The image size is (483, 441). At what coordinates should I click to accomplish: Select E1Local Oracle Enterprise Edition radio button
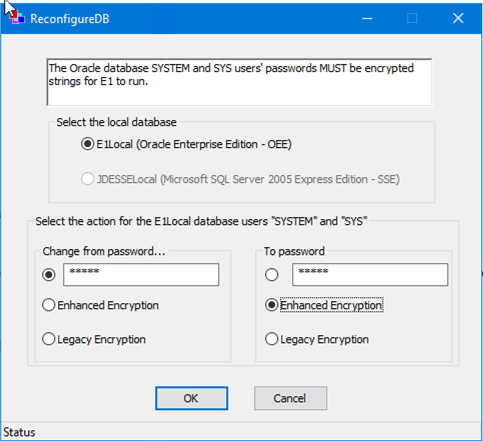coord(87,144)
